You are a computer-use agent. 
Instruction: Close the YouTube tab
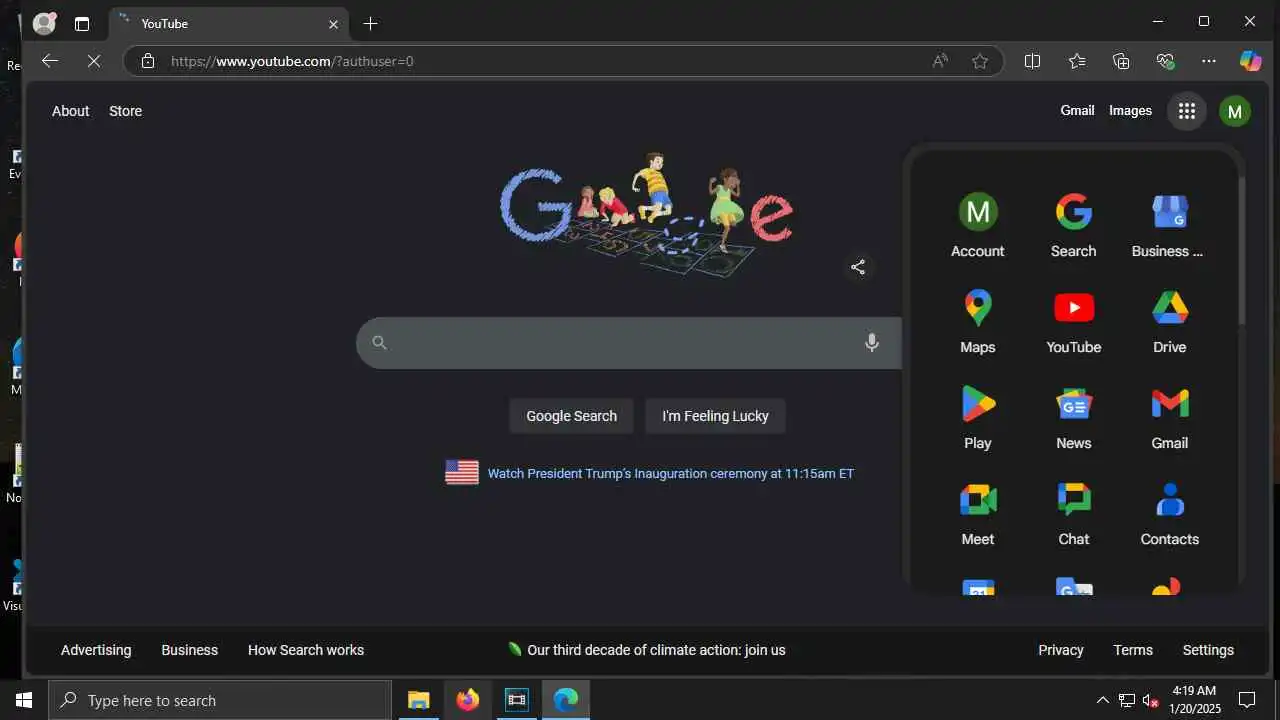334,24
